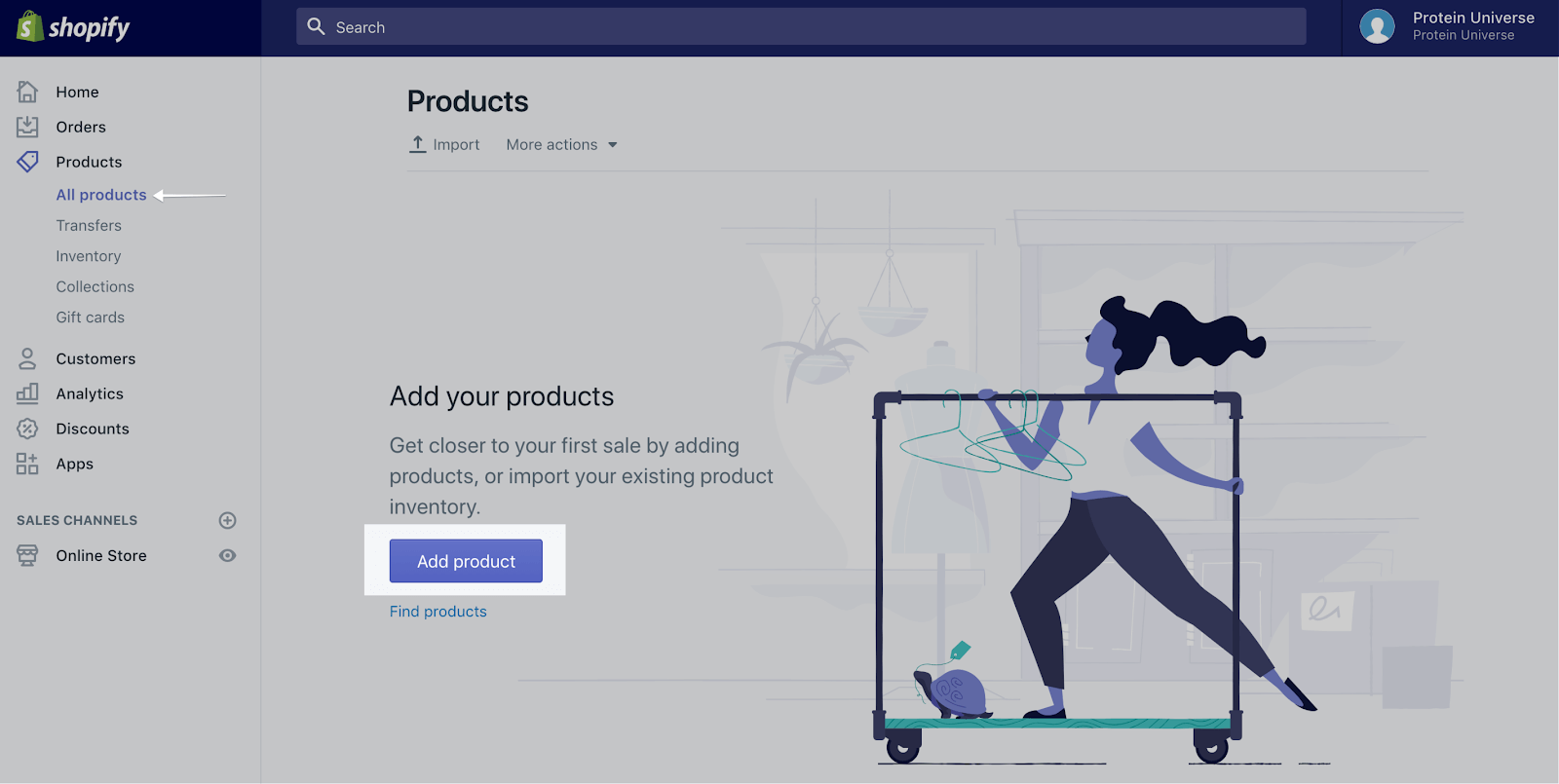The height and width of the screenshot is (784, 1559).
Task: Click the Customers person icon
Action: (x=27, y=358)
